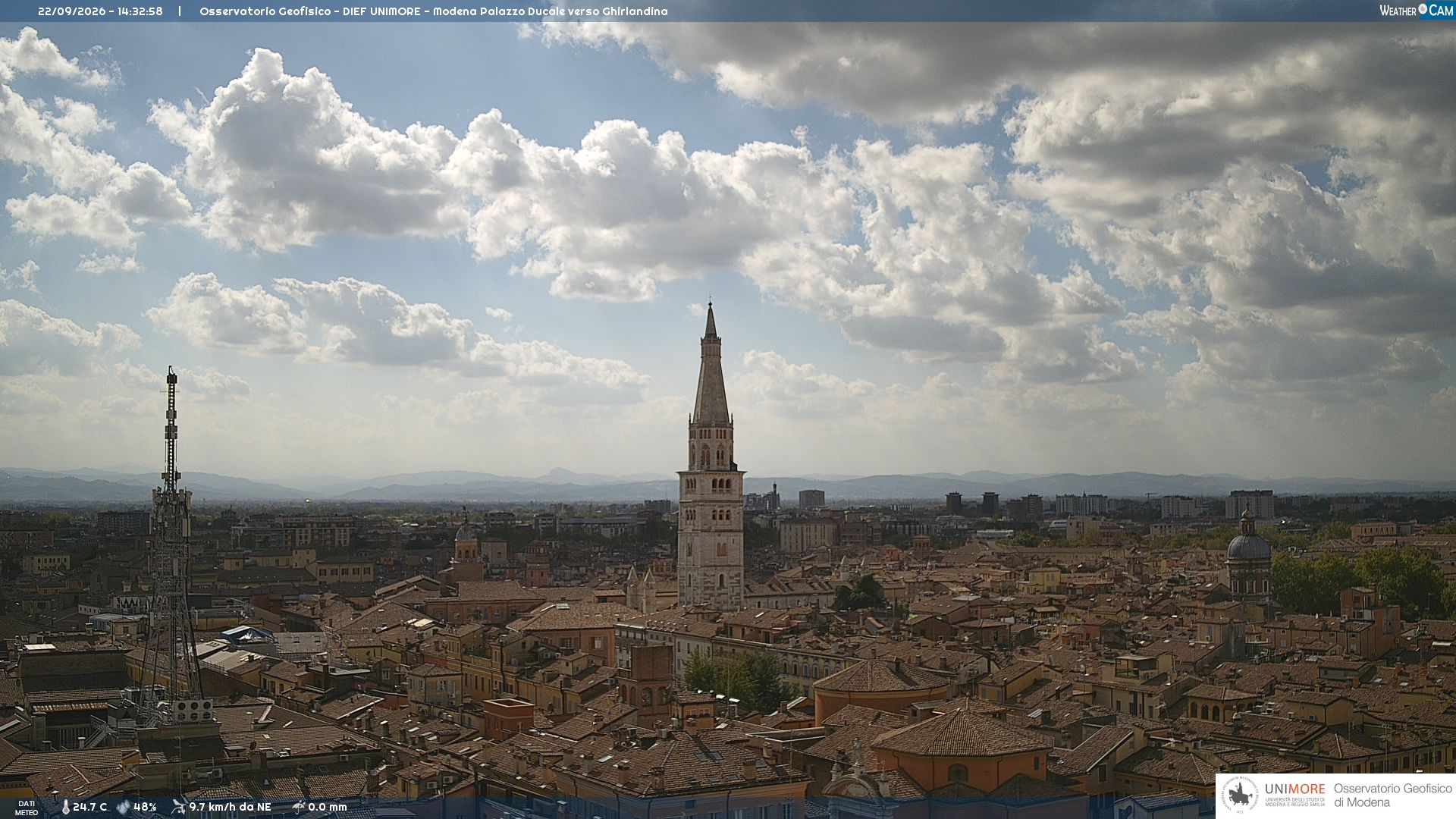Click the UNIMORE university seal emblem
The image size is (1456, 819).
tap(1241, 795)
